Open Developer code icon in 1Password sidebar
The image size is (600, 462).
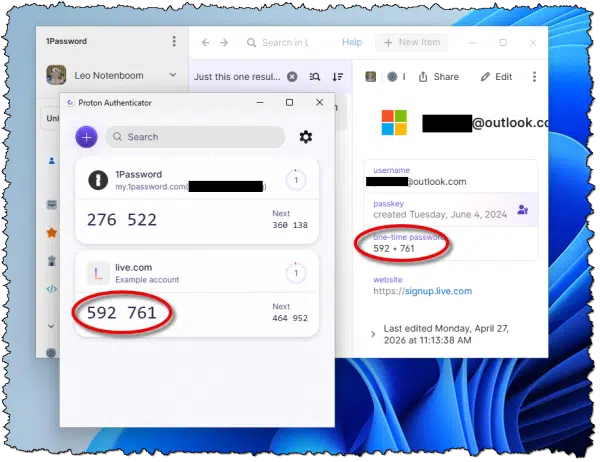[52, 289]
